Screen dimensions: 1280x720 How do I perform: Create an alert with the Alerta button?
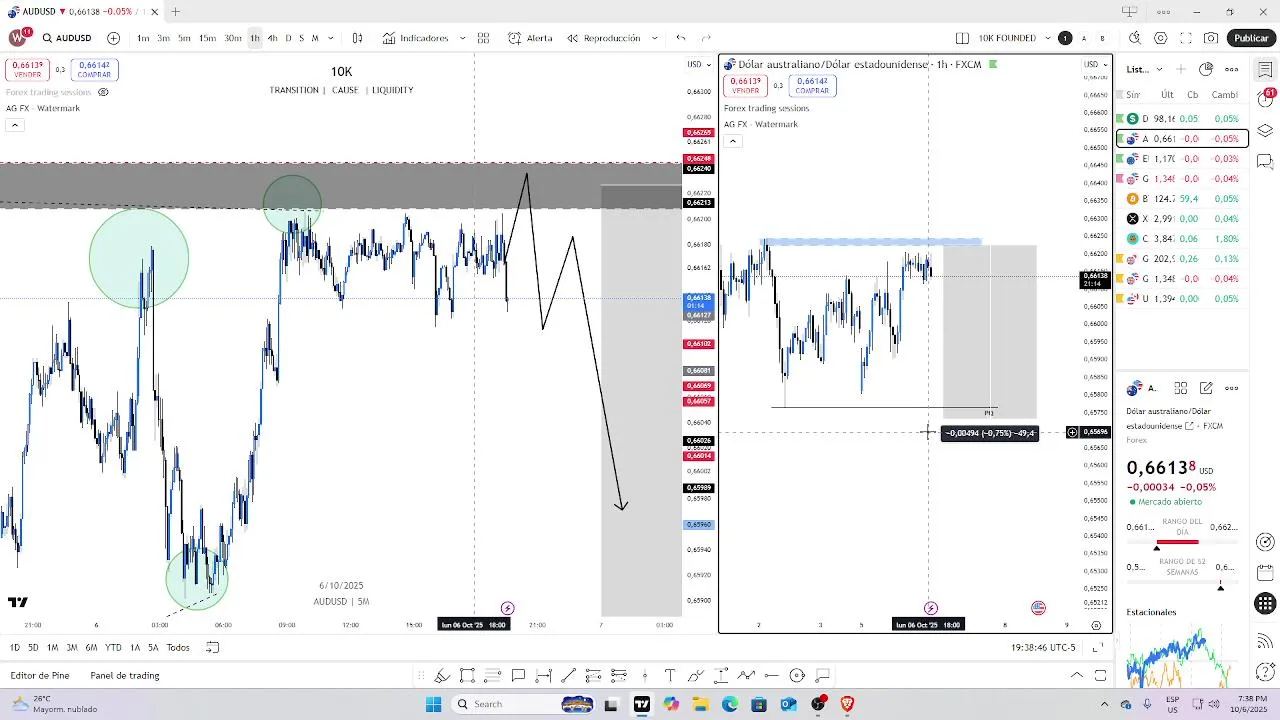[x=530, y=38]
